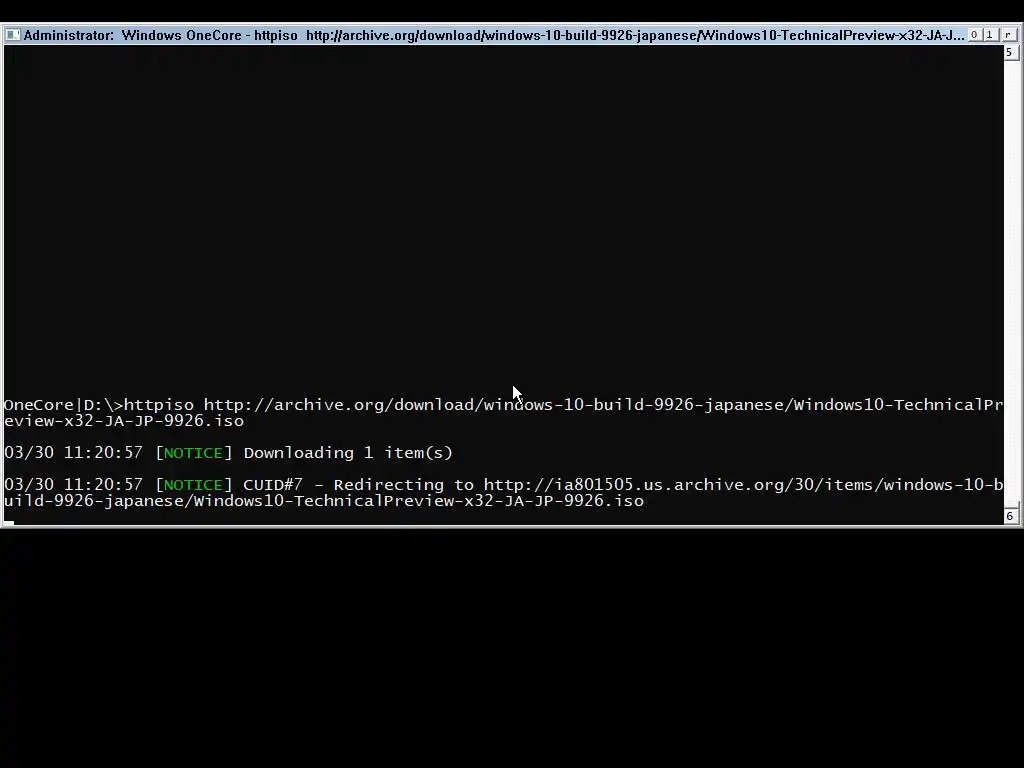Image resolution: width=1024 pixels, height=768 pixels.
Task: Maximize the Windows OneCore console window
Action: coord(989,35)
